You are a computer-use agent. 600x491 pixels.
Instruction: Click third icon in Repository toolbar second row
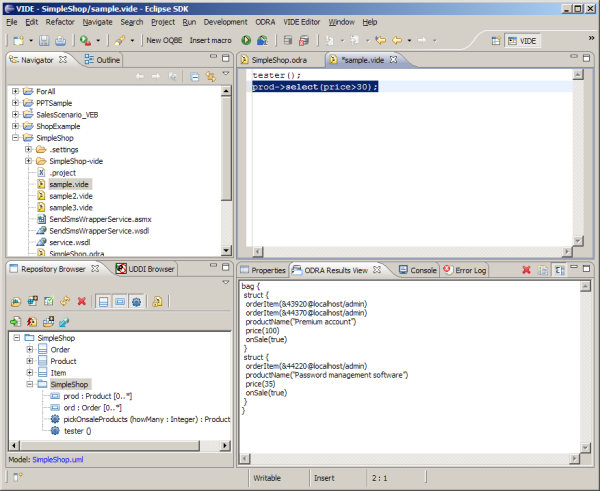[48, 322]
